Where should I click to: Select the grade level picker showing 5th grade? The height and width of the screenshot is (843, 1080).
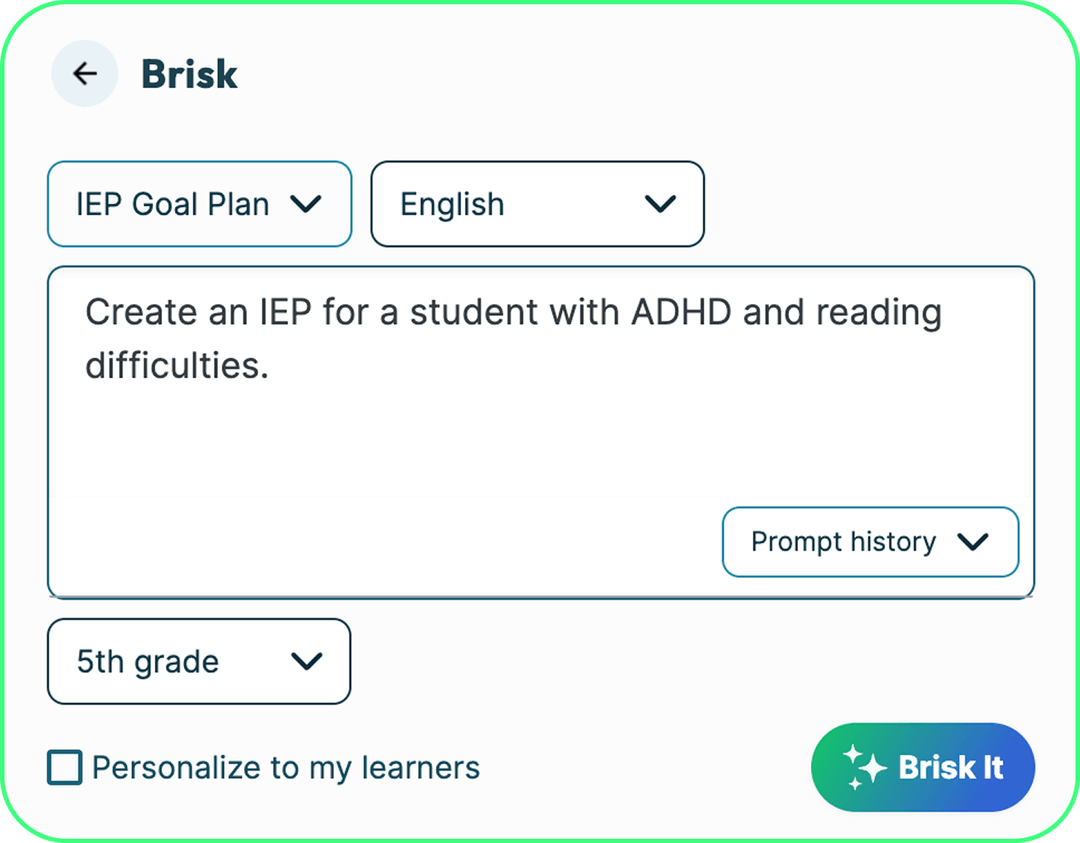click(198, 661)
